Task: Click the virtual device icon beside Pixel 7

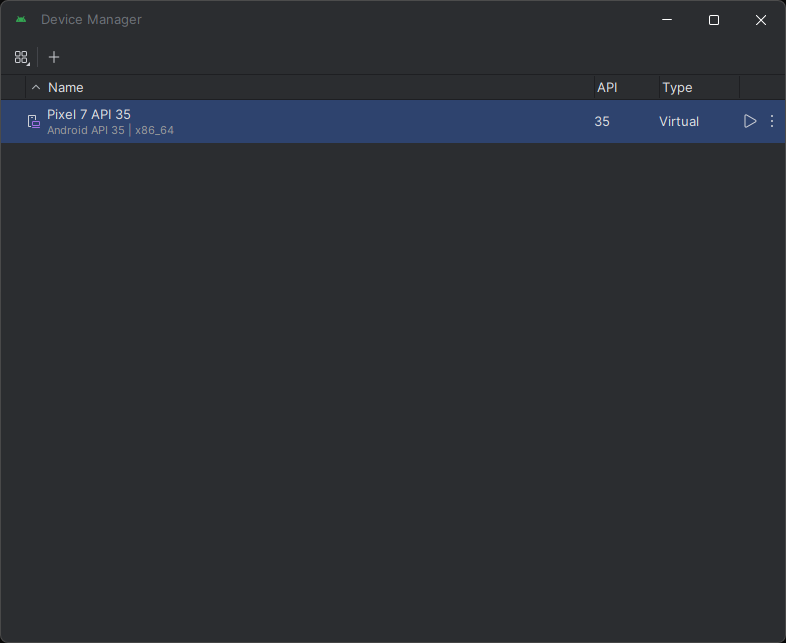Action: pos(33,121)
